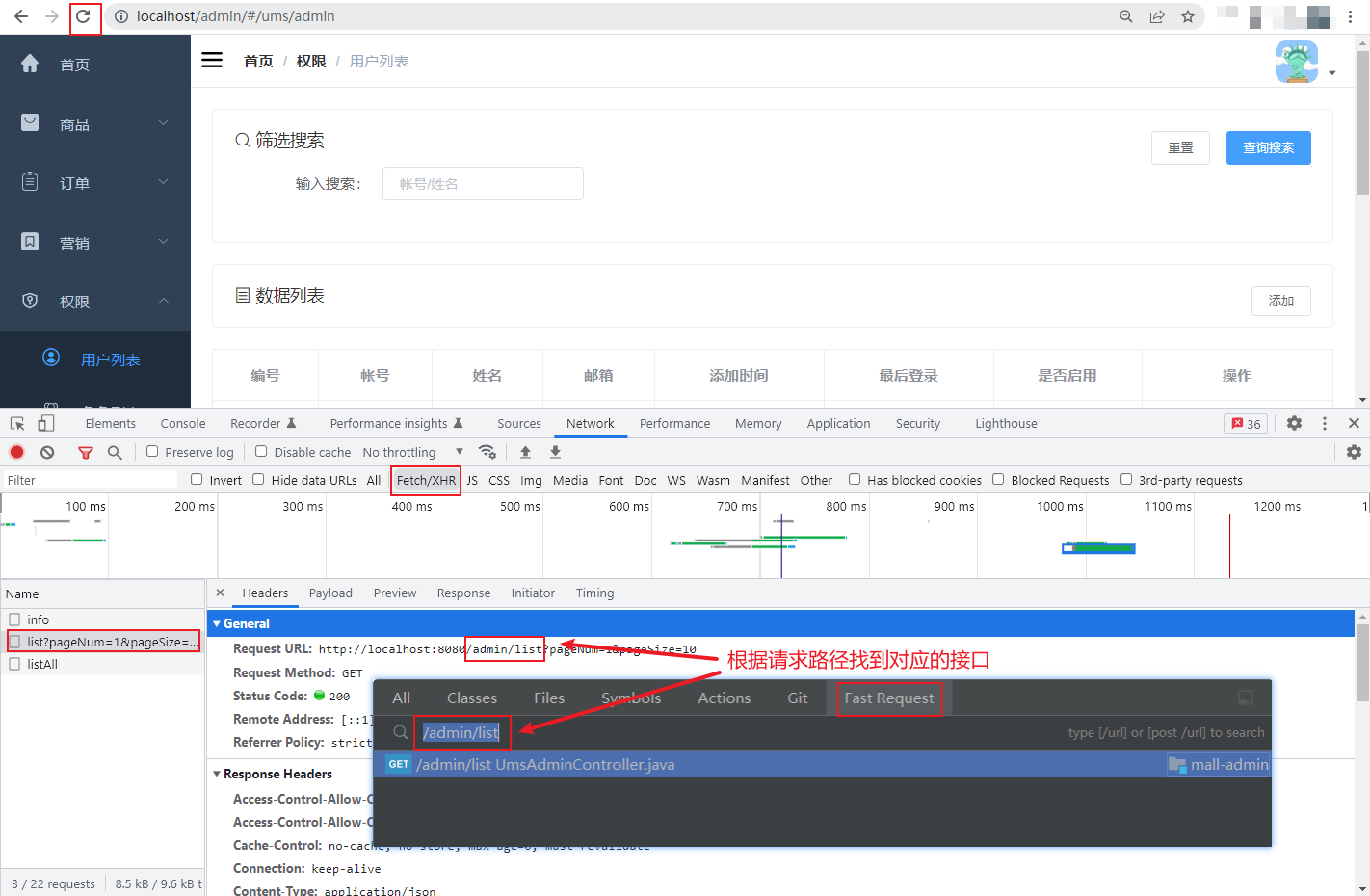This screenshot has height=896, width=1370.
Task: Import a HAR file with the upload arrow
Action: point(525,452)
